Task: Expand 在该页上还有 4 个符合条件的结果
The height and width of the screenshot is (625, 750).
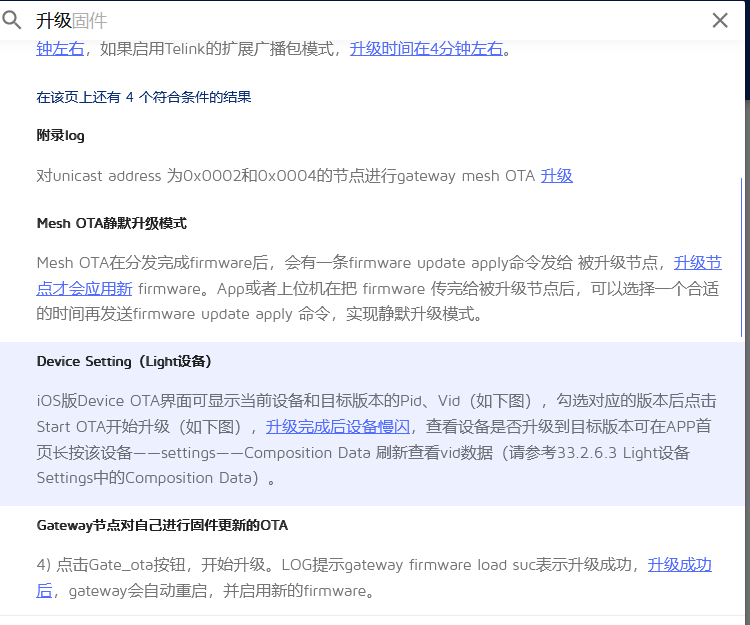Action: coord(143,97)
